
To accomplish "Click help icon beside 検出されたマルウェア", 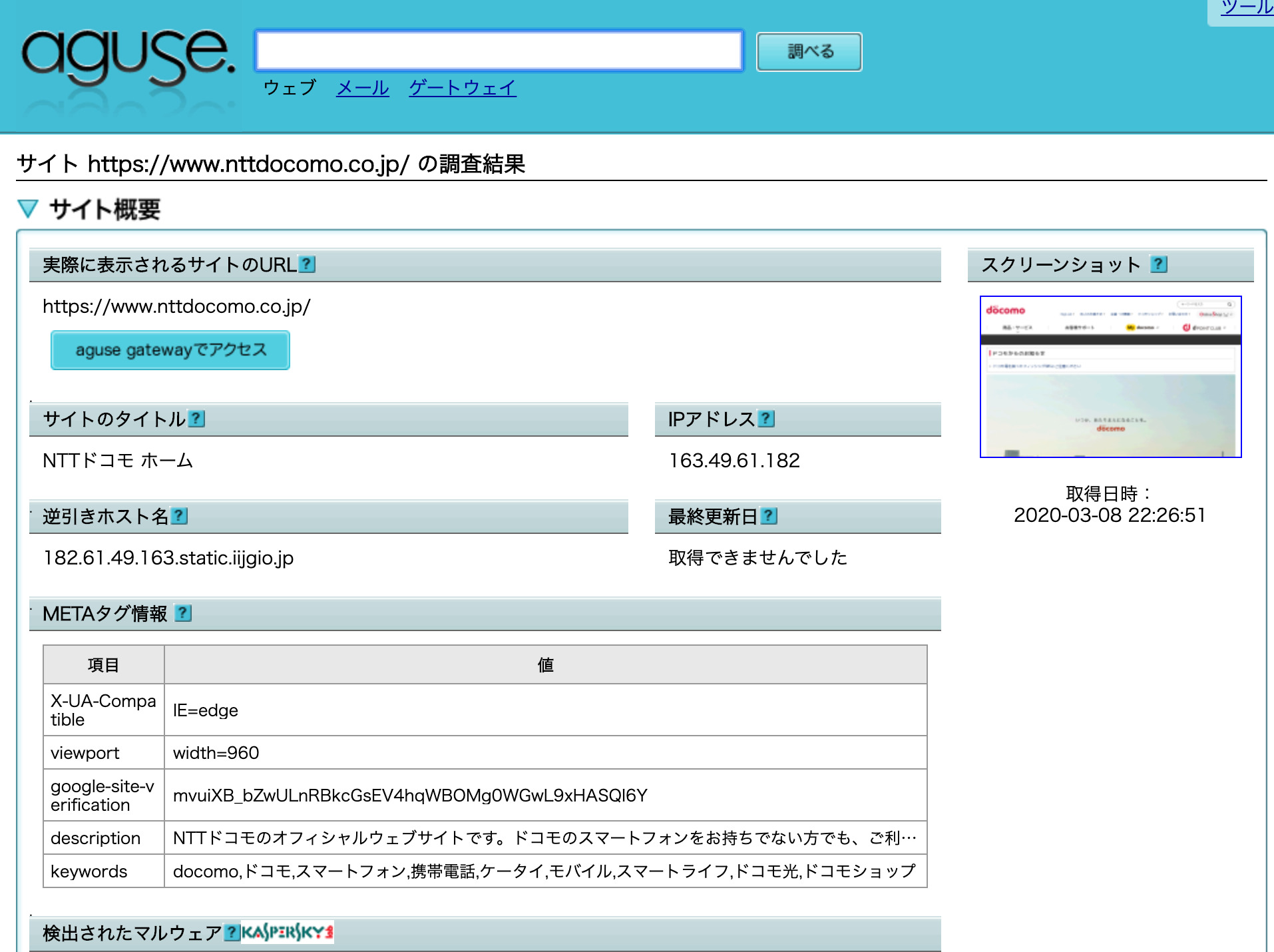I will click(x=231, y=933).
